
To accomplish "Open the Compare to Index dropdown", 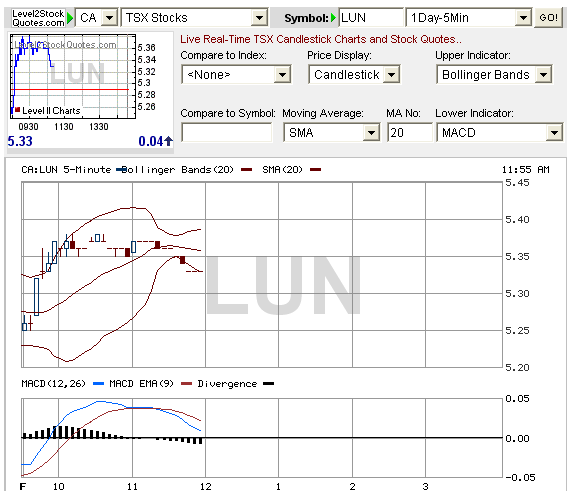I will point(236,74).
